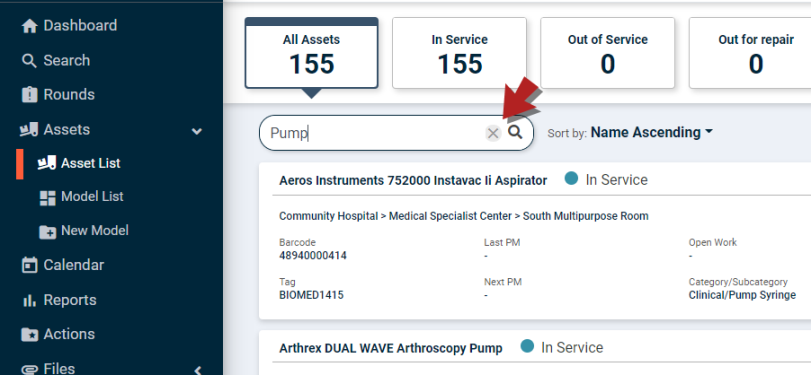Click Clinical/Pump Syringe category text
The height and width of the screenshot is (375, 811).
(742, 295)
